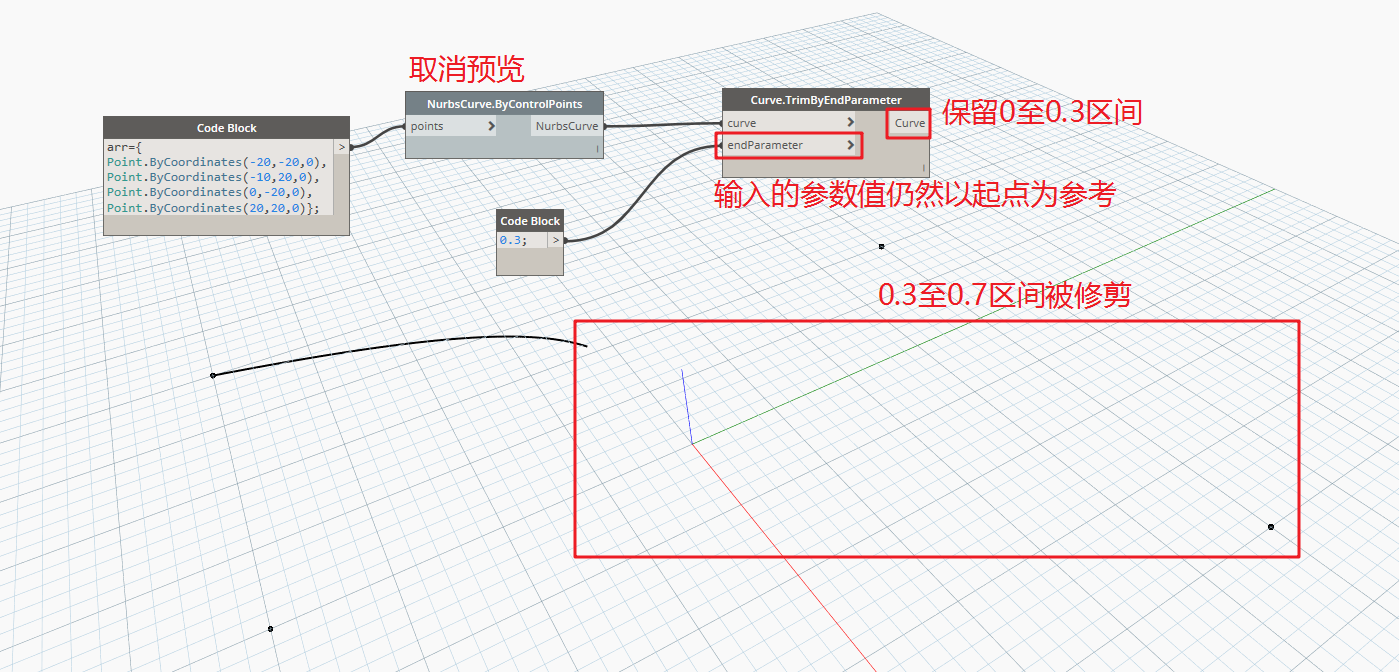The image size is (1399, 672).
Task: Click the curve input port chevron
Action: [x=850, y=123]
